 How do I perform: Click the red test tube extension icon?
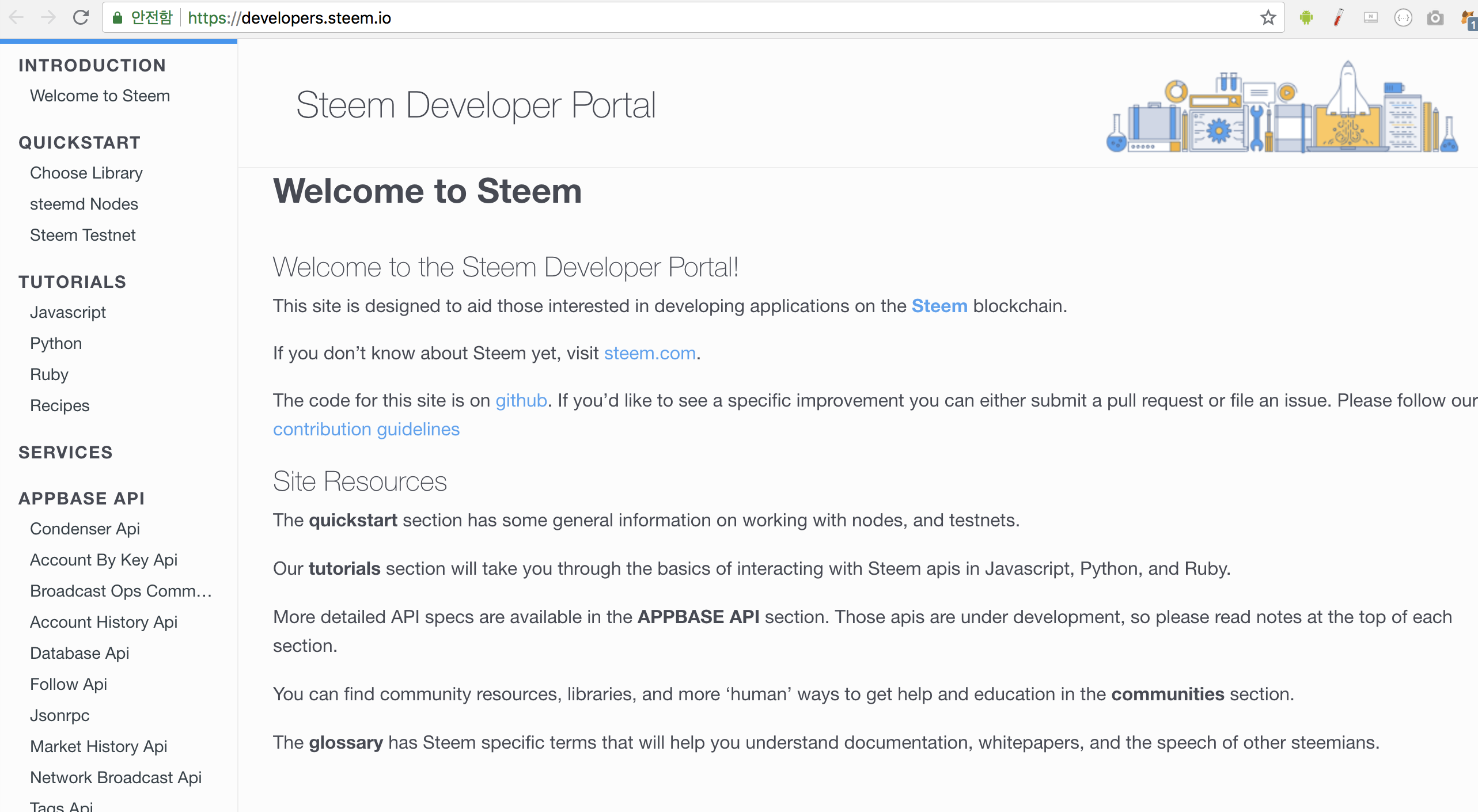coord(1339,18)
